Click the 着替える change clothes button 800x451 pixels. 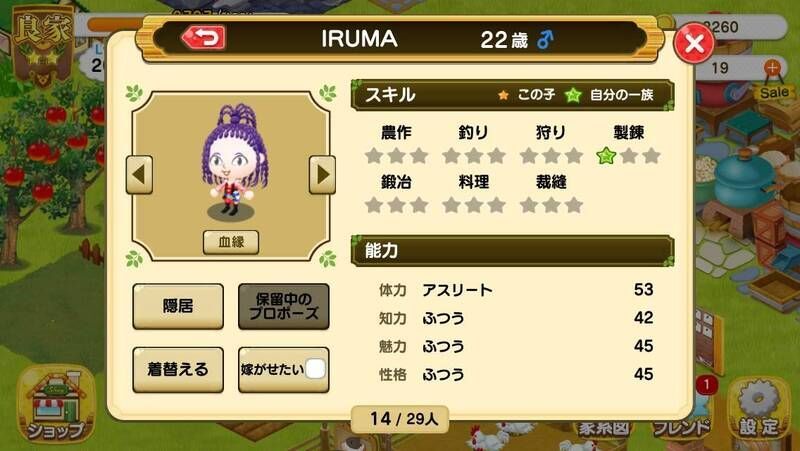178,369
